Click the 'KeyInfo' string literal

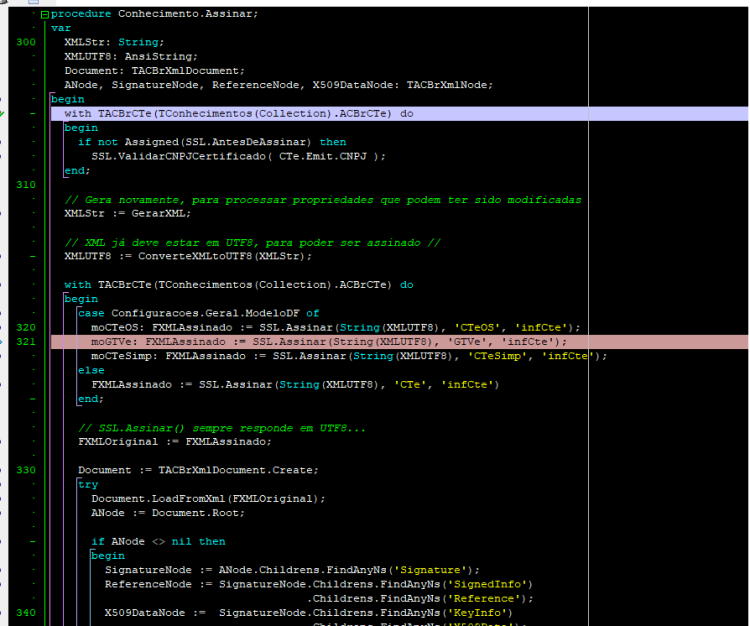point(477,613)
